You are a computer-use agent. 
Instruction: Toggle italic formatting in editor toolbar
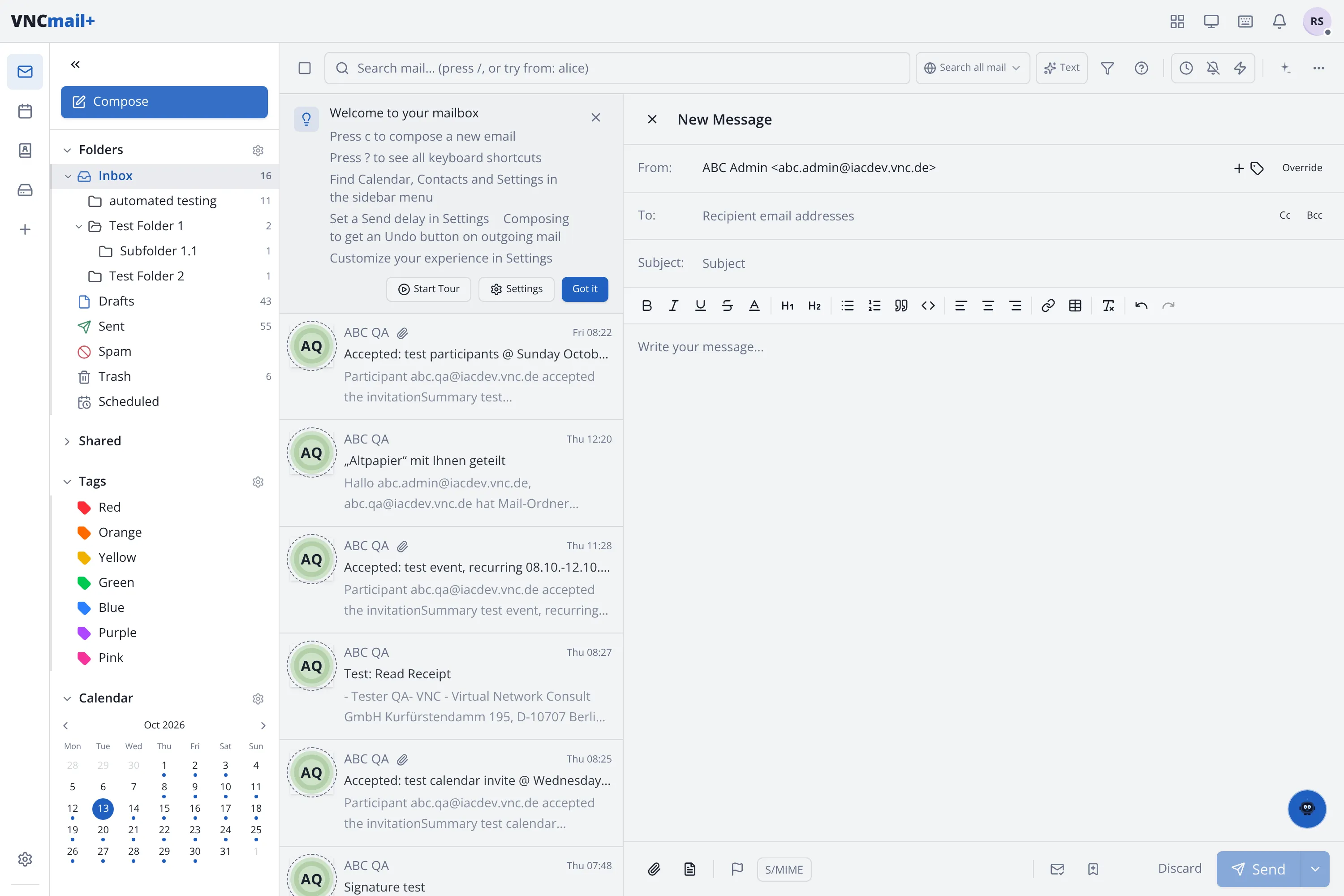[x=673, y=306]
